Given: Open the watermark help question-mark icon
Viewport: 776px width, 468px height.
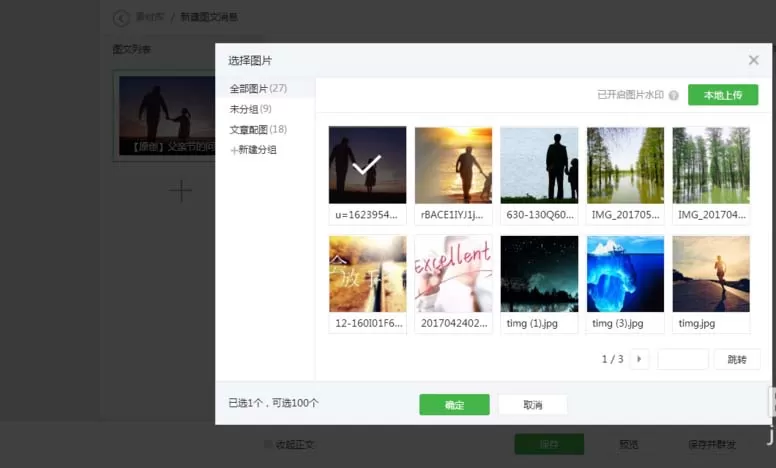Looking at the screenshot, I should tap(674, 95).
